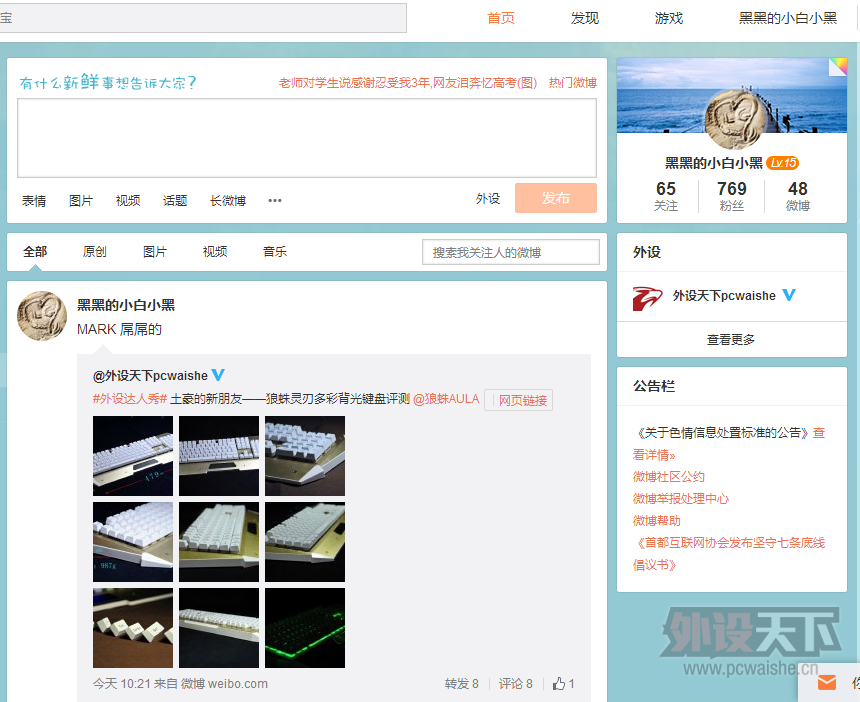Open the hot headline about 老师对学生说感谢

(x=408, y=83)
